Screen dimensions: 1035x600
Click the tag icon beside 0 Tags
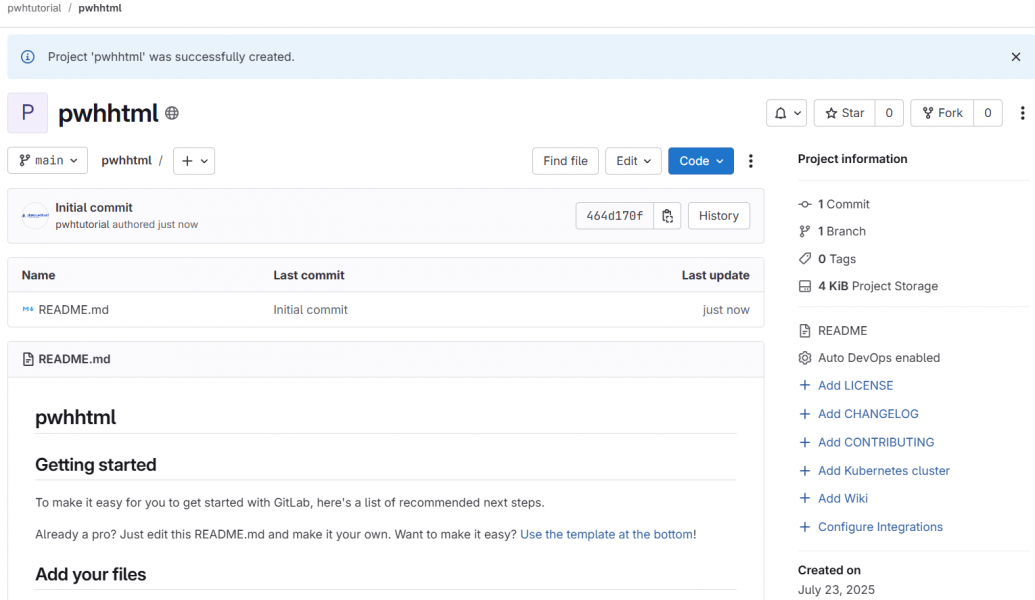(805, 259)
